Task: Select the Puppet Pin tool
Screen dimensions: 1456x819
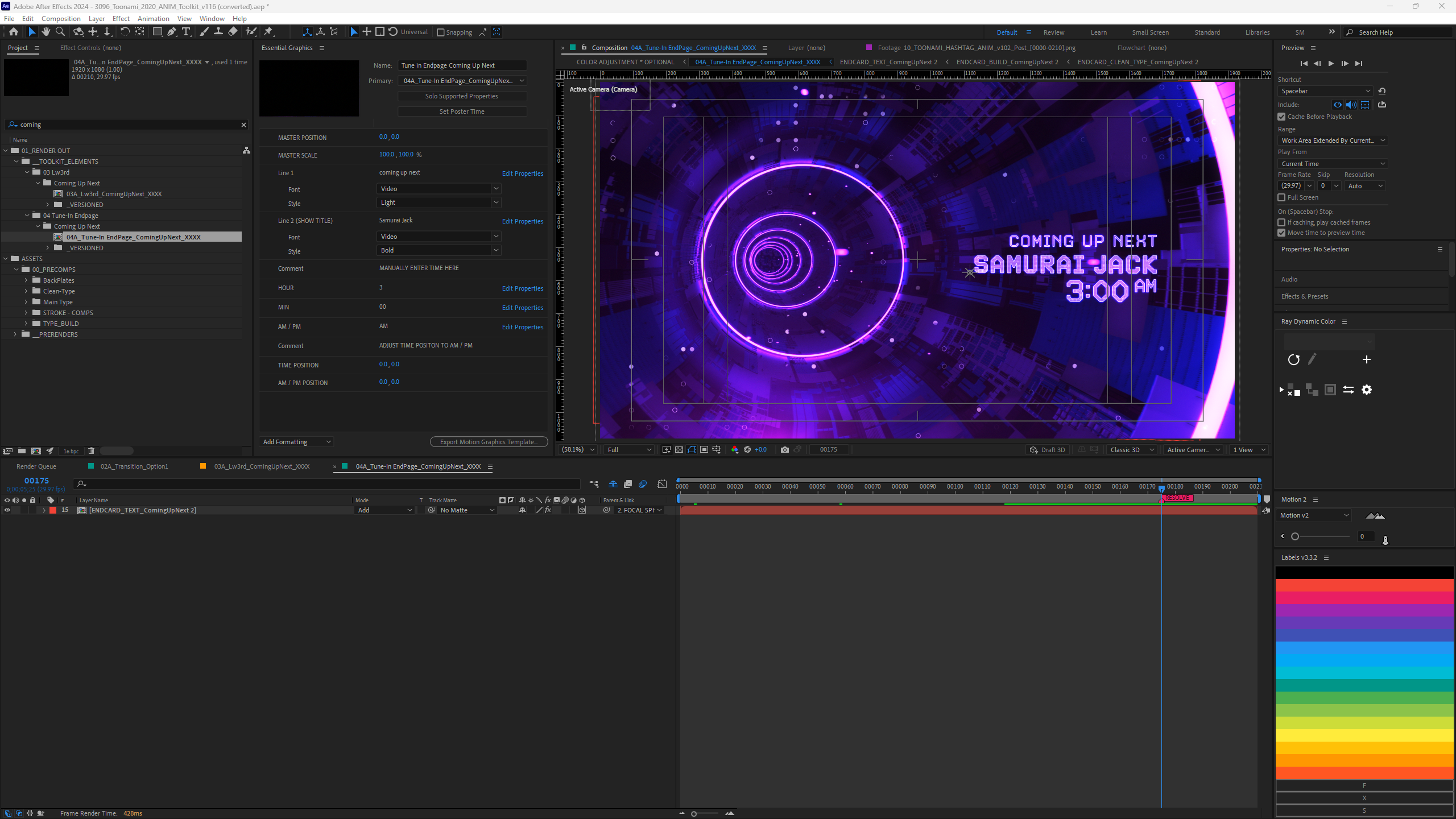Action: tap(268, 32)
